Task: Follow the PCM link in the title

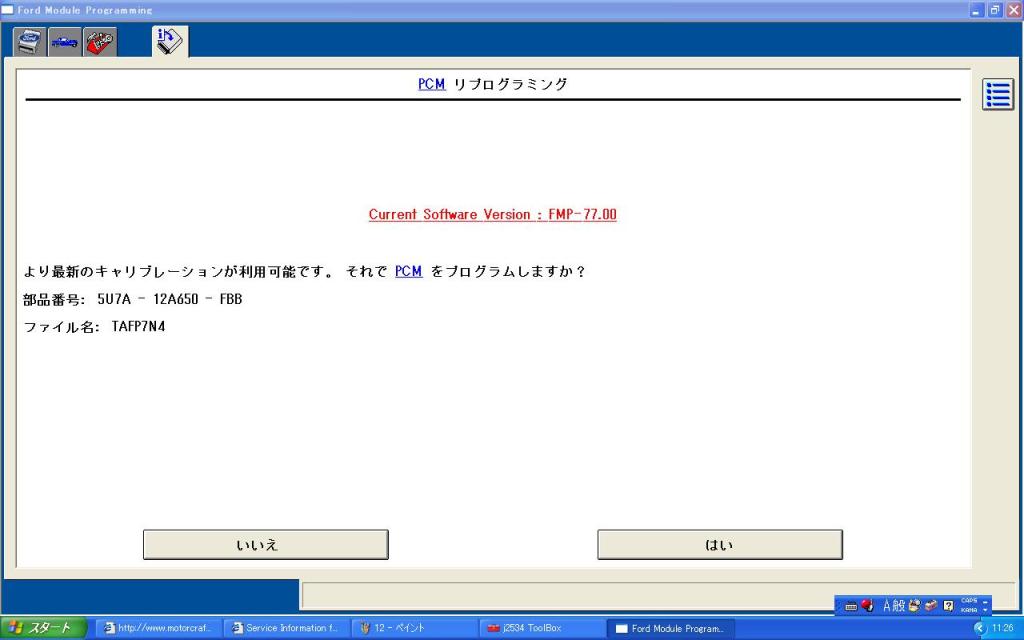Action: point(432,84)
